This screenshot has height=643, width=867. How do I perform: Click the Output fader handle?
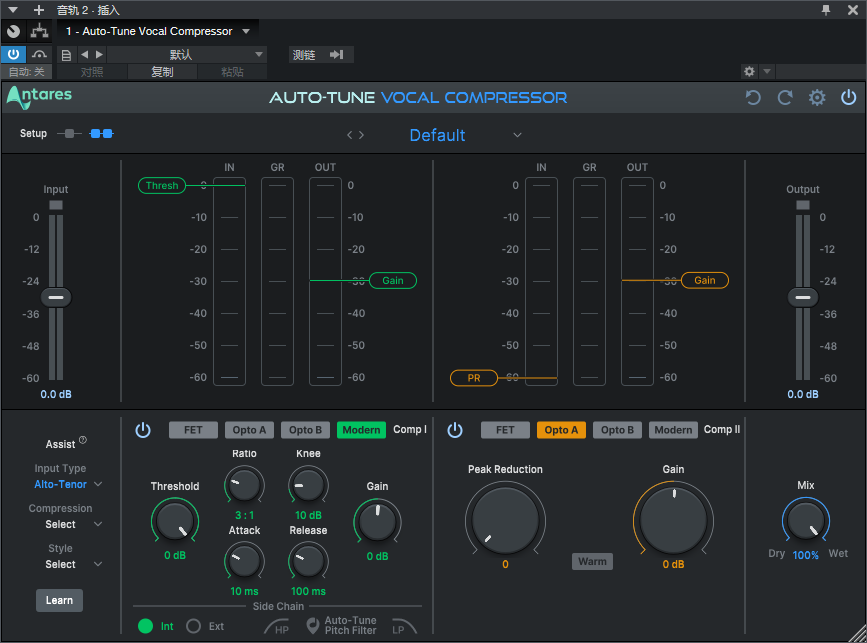click(x=803, y=297)
